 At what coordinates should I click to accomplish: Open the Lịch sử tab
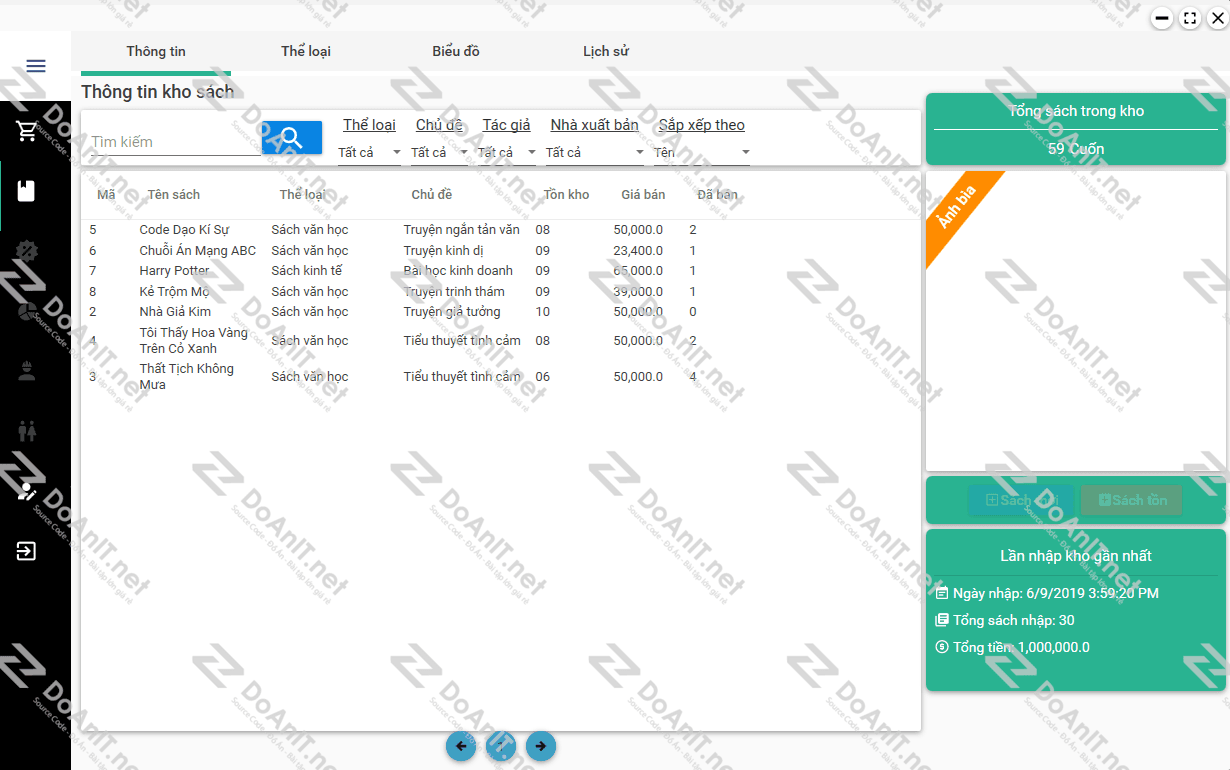pyautogui.click(x=606, y=51)
